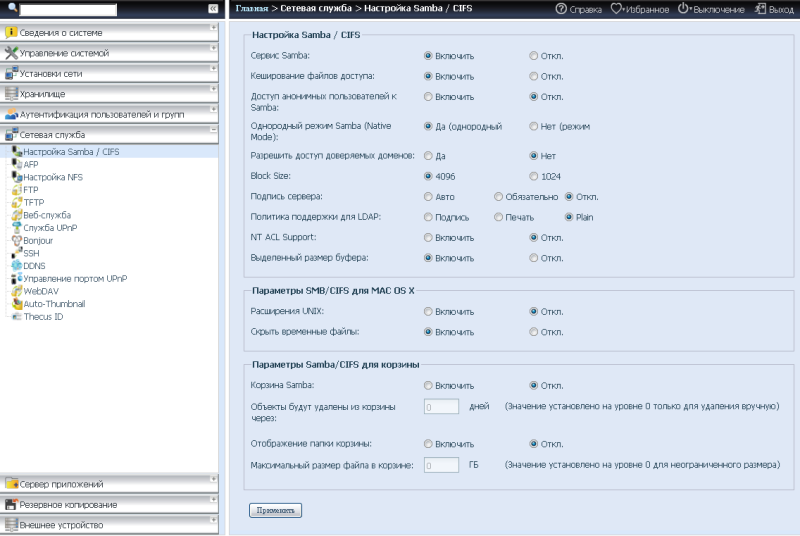The image size is (800, 536).
Task: Click the Установки сети icon
Action: pos(11,73)
